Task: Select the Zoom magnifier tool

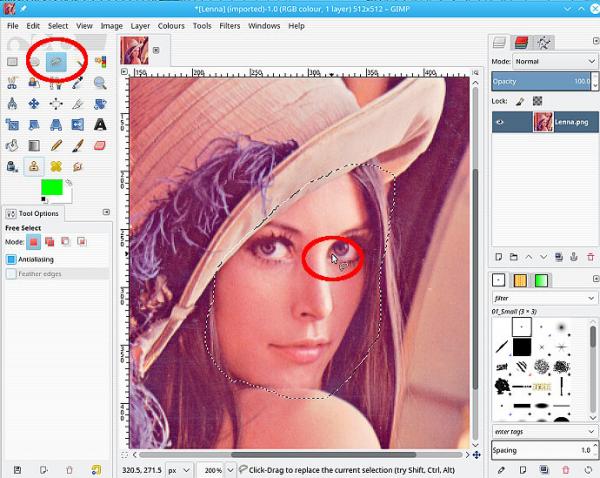Action: 100,83
